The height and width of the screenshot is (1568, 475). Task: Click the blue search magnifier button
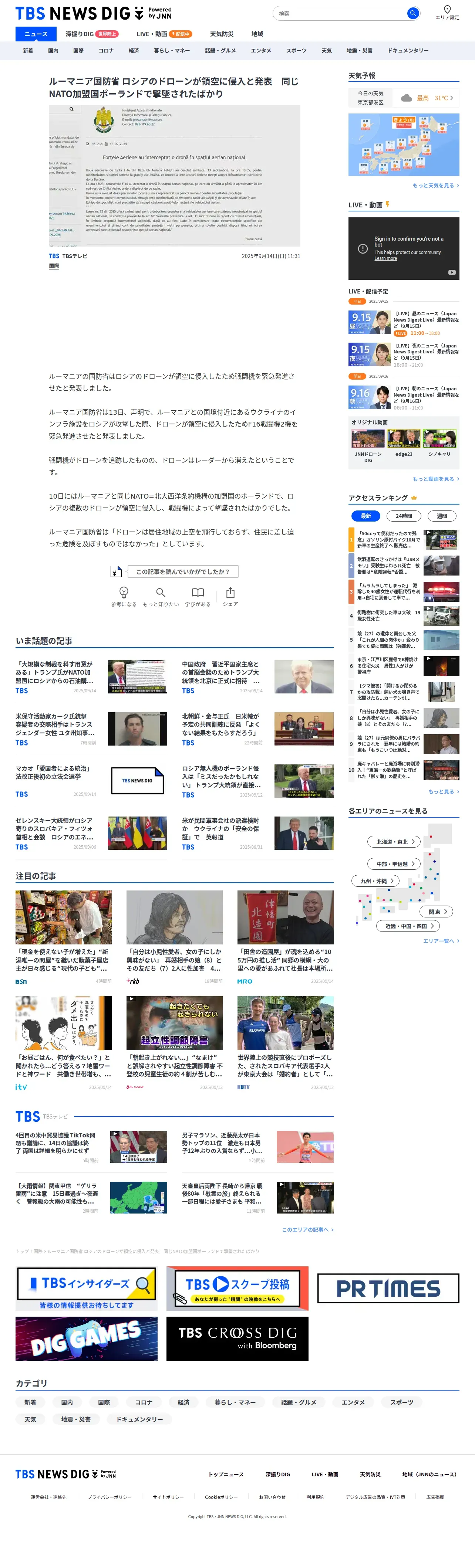(412, 13)
